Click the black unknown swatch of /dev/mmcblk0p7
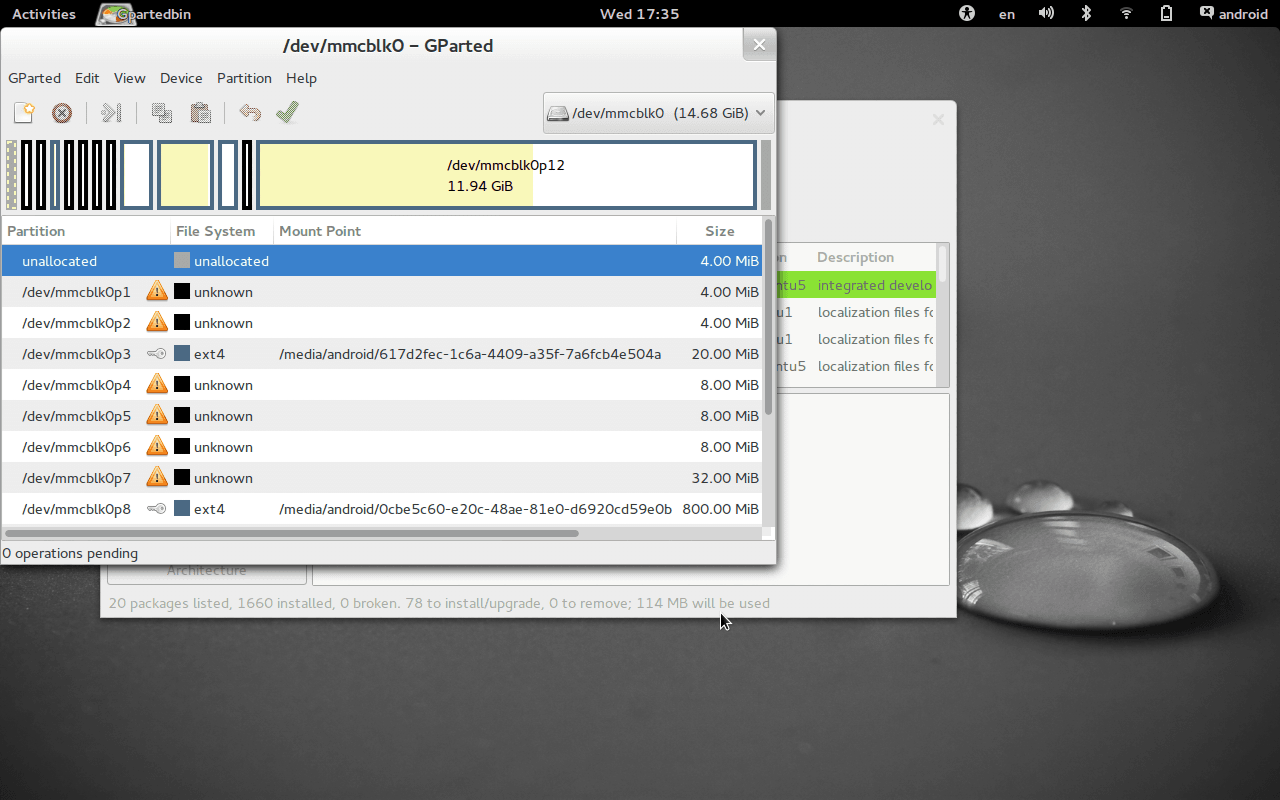Screen dimensions: 1280x800 click(x=182, y=478)
